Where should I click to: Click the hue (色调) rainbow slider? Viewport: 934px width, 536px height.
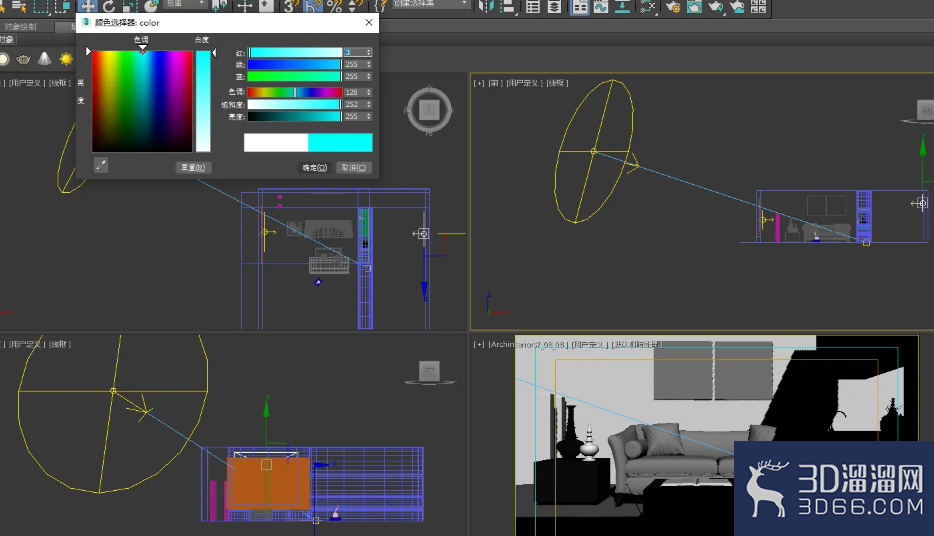pos(295,92)
